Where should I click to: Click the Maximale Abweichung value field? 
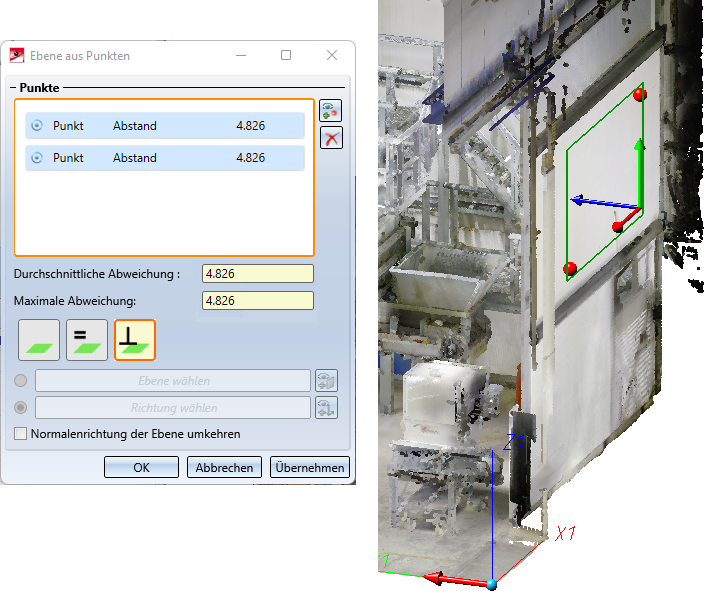[257, 301]
